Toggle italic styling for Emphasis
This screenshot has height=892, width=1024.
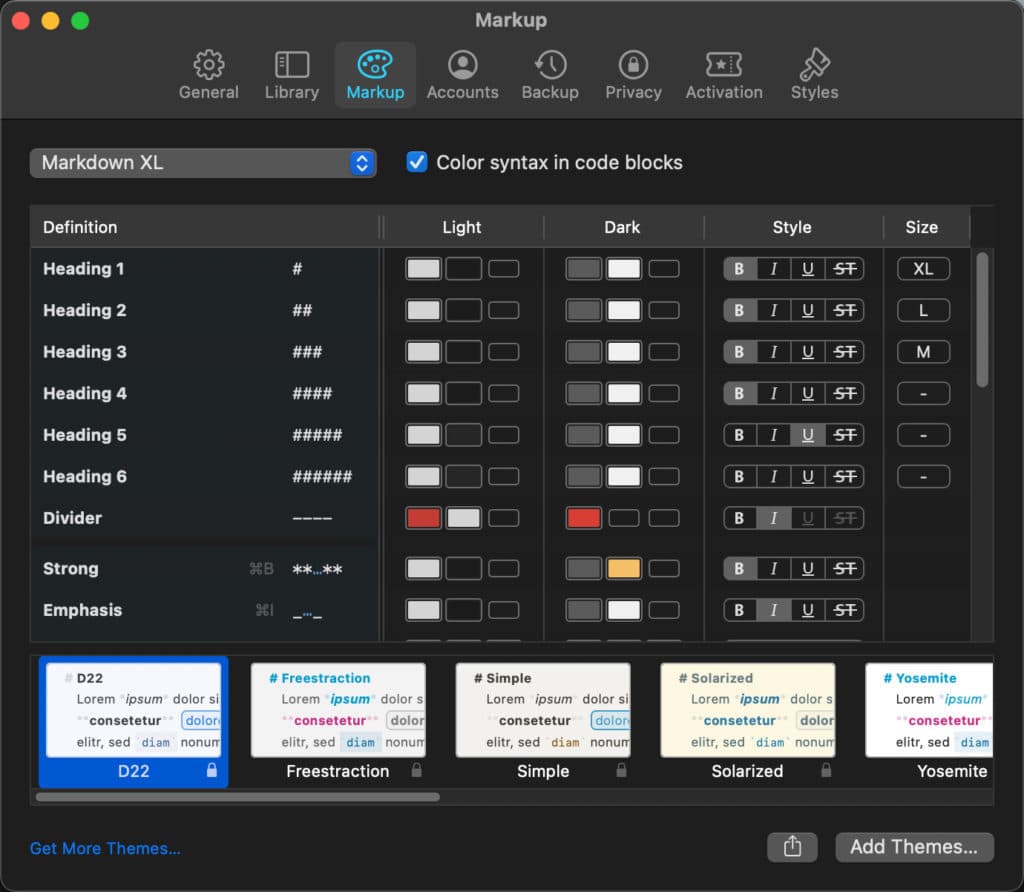(775, 610)
